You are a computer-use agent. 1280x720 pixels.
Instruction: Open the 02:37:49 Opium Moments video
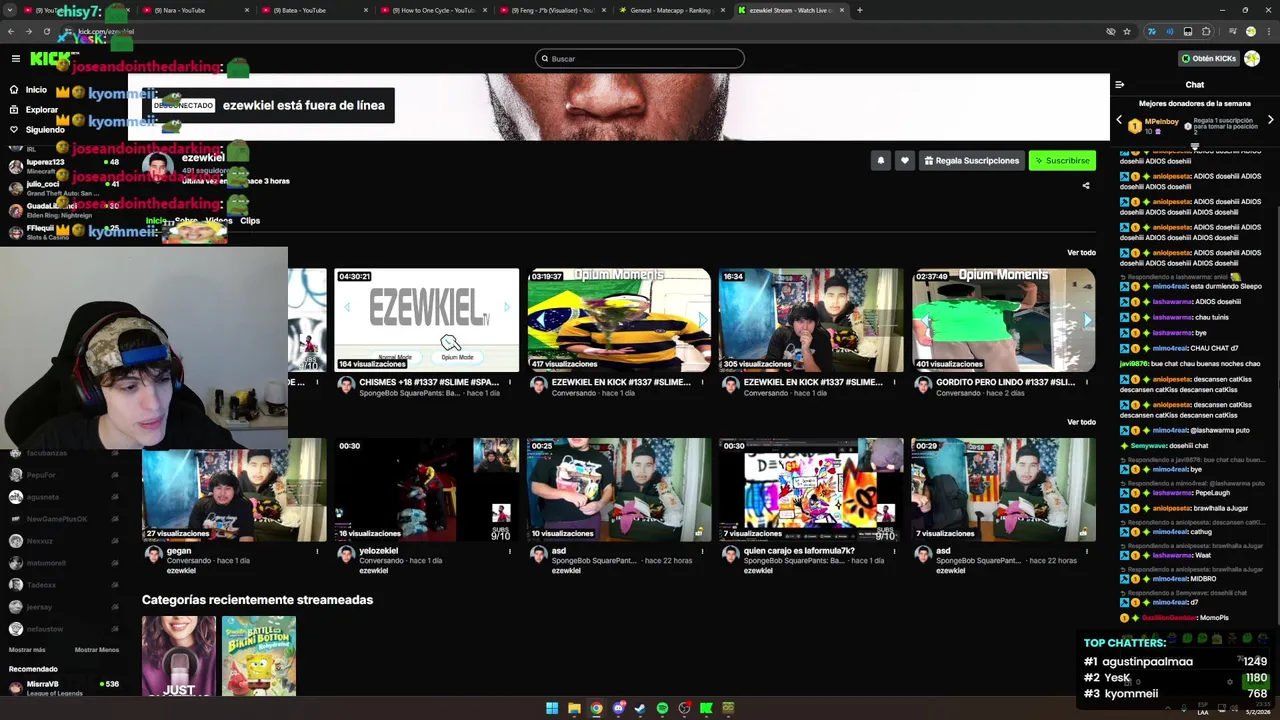[1003, 320]
